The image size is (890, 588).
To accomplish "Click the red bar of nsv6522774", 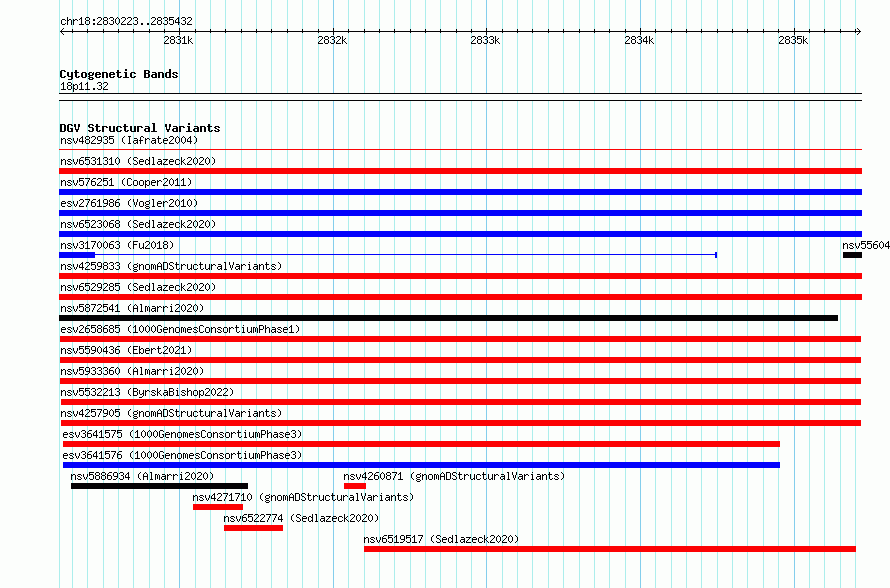I will (x=254, y=528).
